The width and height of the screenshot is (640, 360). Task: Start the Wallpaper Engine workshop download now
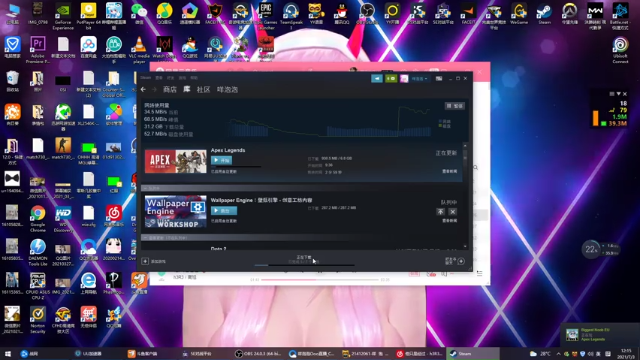click(x=224, y=211)
